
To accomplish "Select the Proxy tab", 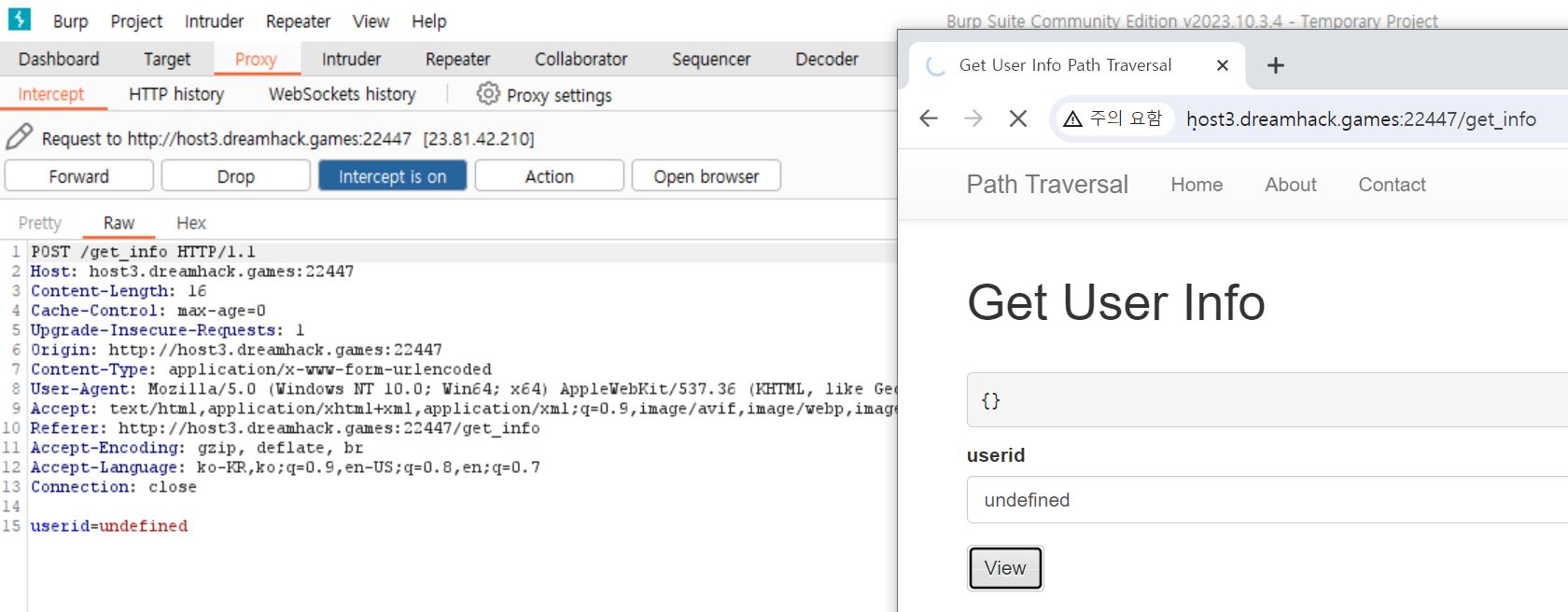I will [256, 59].
